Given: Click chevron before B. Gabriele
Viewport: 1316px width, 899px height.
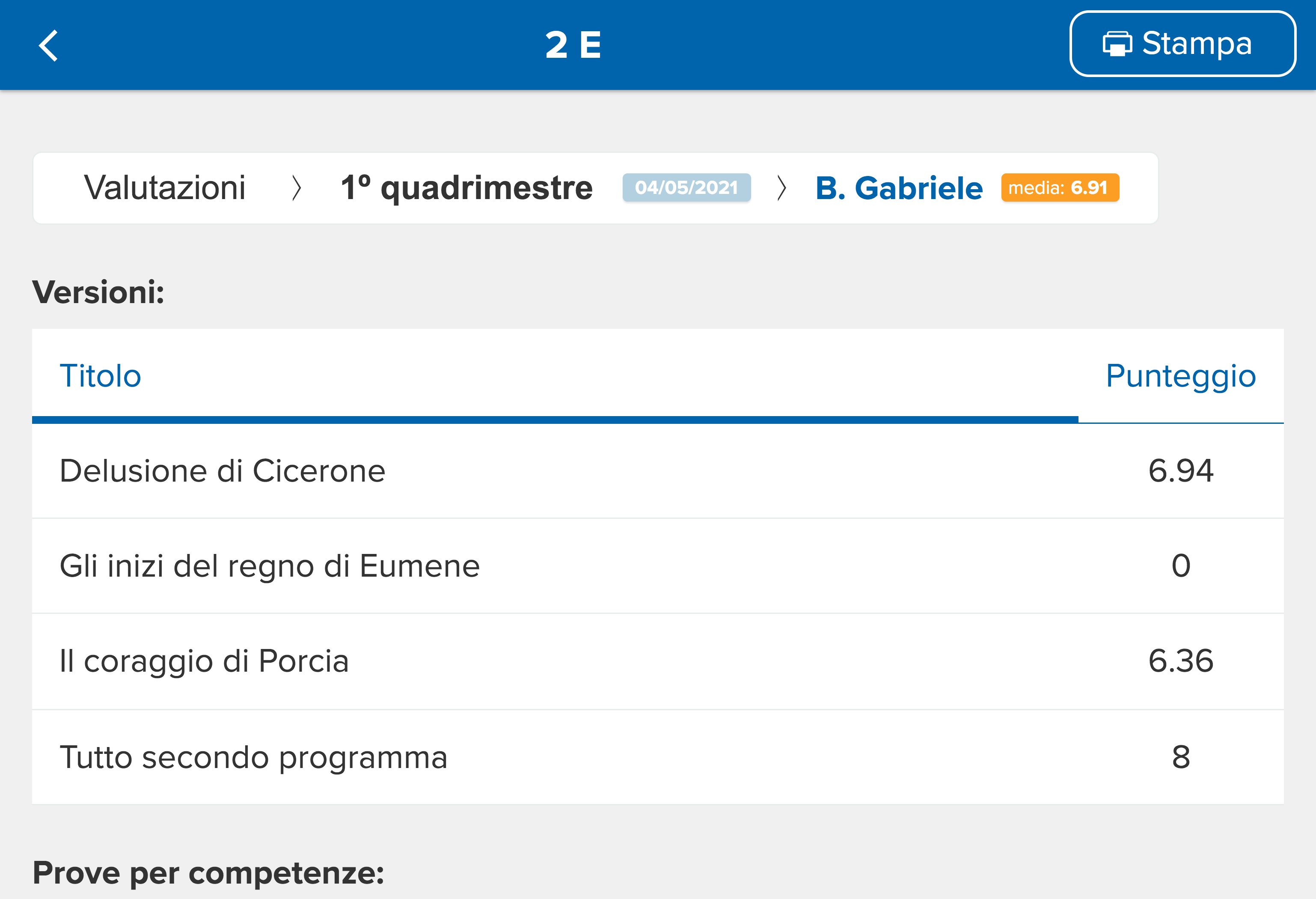Looking at the screenshot, I should click(782, 188).
